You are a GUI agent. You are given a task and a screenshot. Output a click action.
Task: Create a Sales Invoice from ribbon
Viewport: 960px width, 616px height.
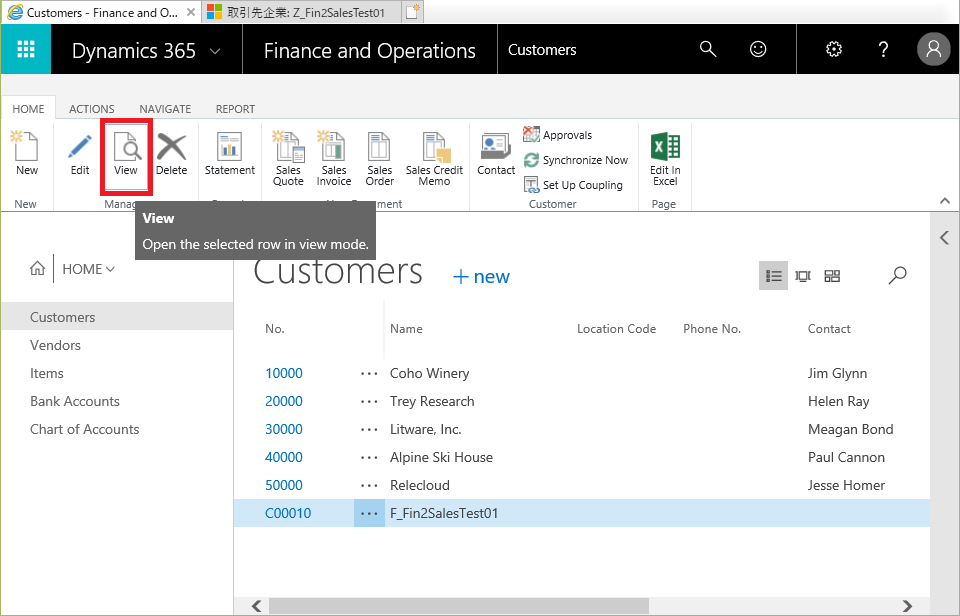click(334, 159)
